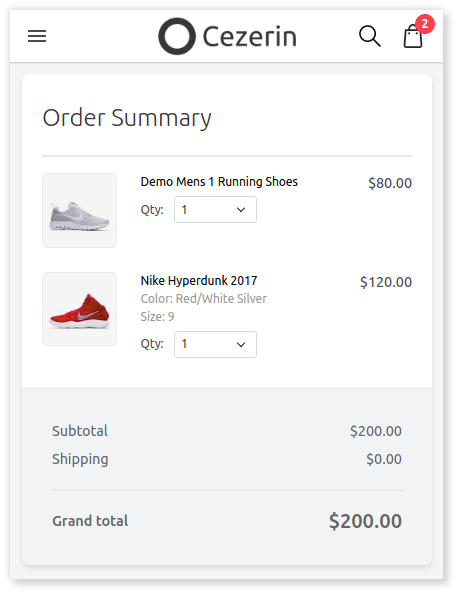The image size is (459, 595).
Task: Click the Order Summary heading
Action: tap(127, 118)
